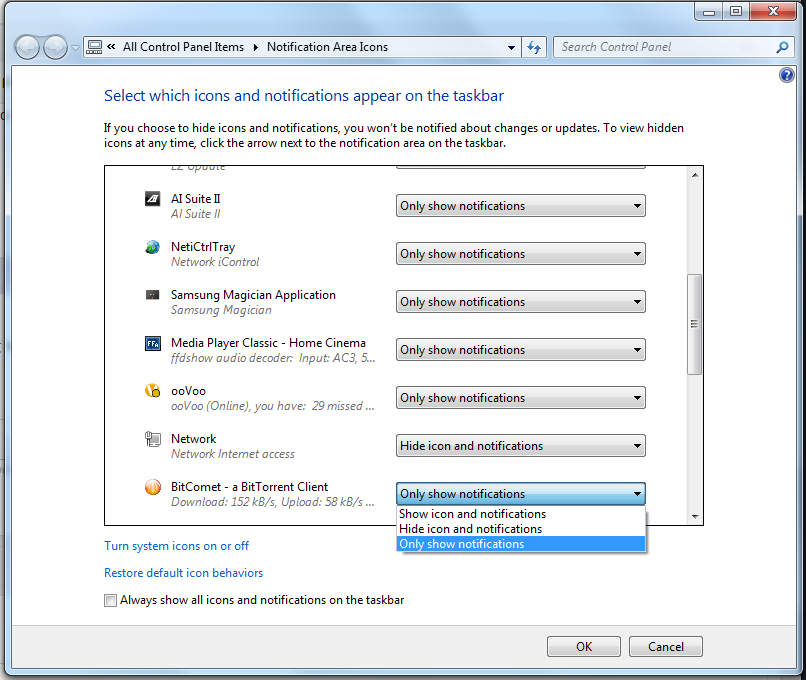The image size is (806, 680).
Task: Click ooVoo missed calls description text
Action: pyautogui.click(x=272, y=406)
